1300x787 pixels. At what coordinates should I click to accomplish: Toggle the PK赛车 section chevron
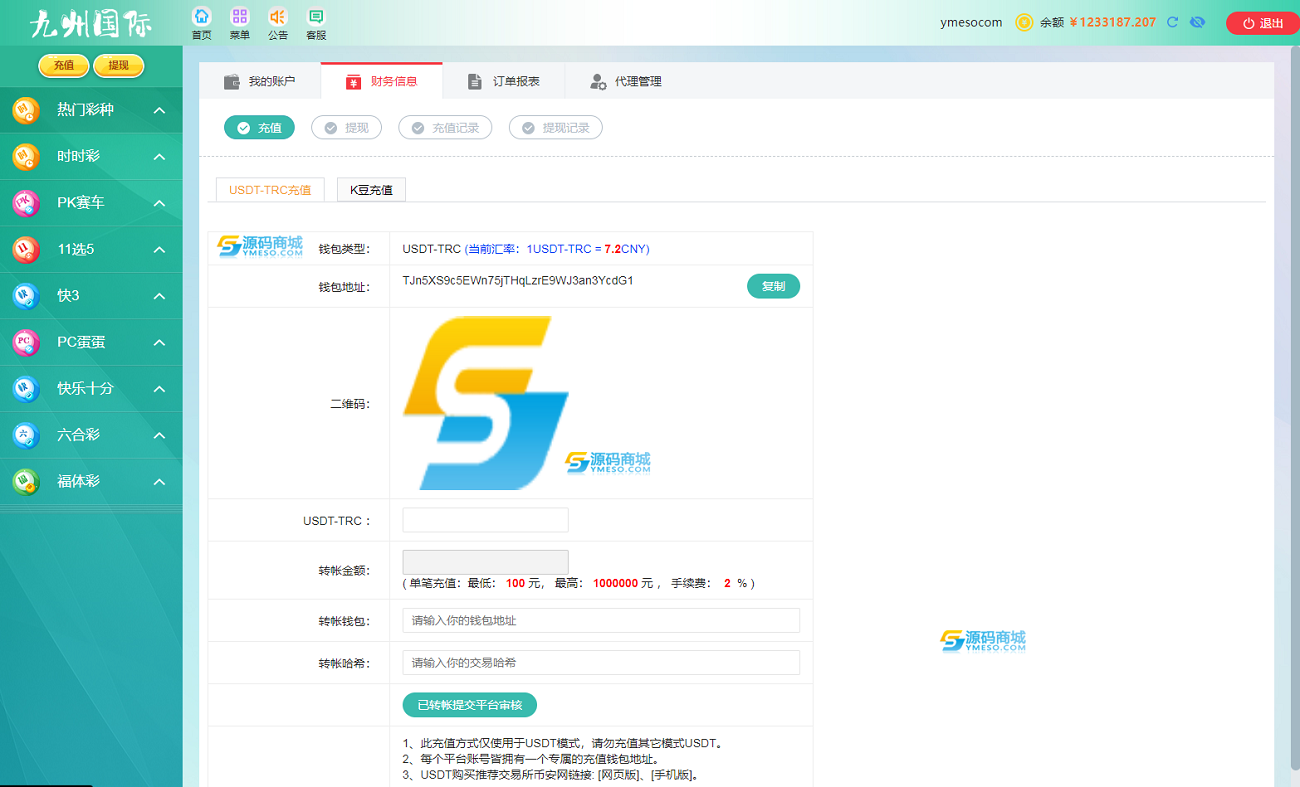(159, 203)
